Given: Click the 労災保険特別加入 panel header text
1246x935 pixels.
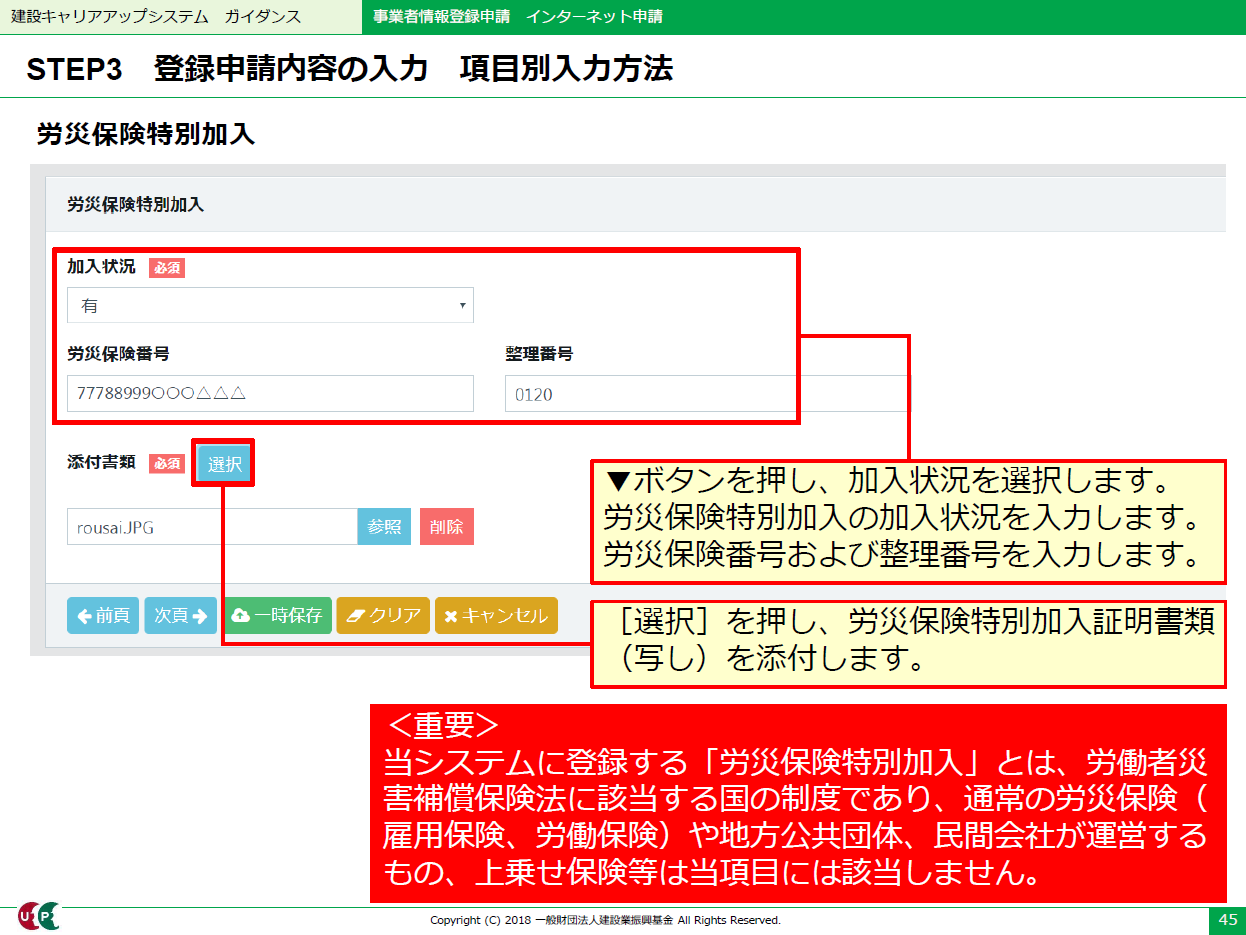Looking at the screenshot, I should tap(135, 205).
